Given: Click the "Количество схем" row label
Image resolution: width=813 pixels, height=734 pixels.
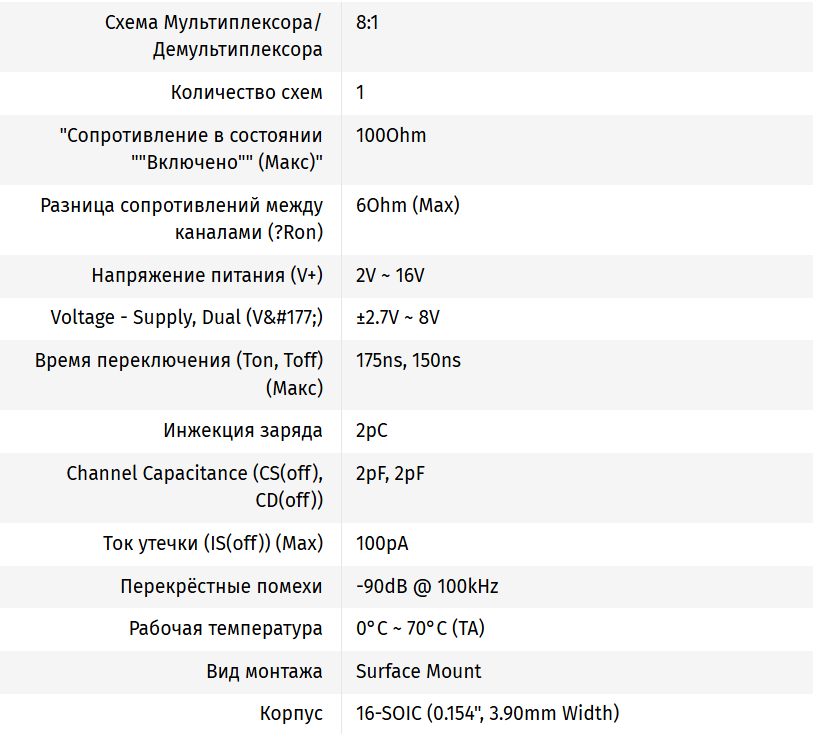Looking at the screenshot, I should (x=246, y=93).
